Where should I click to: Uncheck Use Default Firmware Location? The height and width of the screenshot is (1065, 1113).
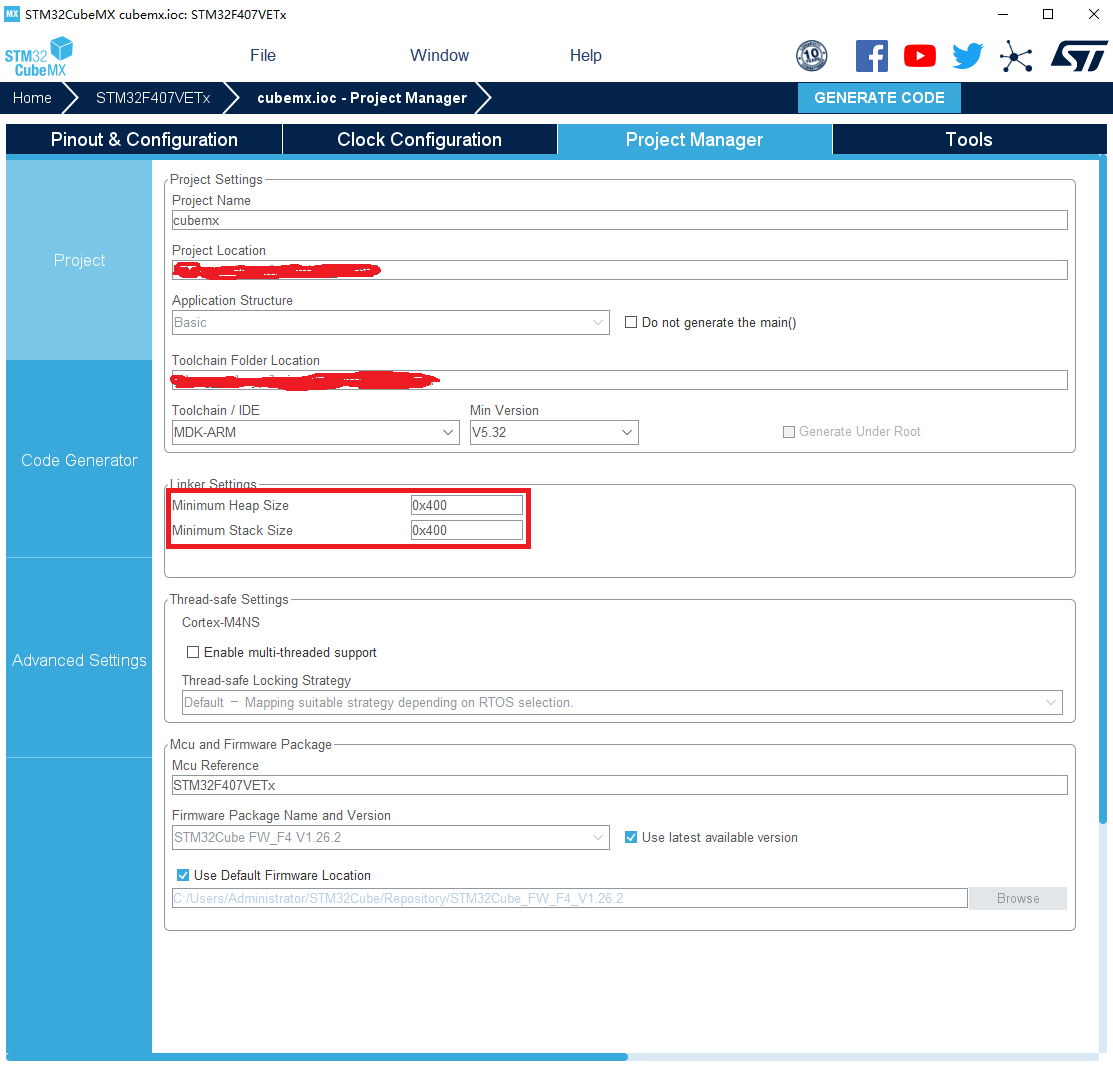click(x=182, y=875)
